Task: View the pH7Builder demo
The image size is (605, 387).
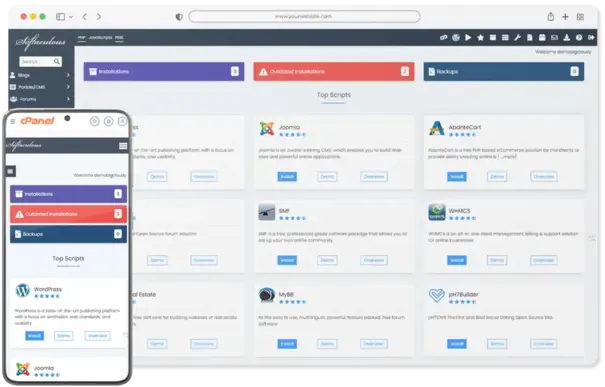Action: (497, 344)
